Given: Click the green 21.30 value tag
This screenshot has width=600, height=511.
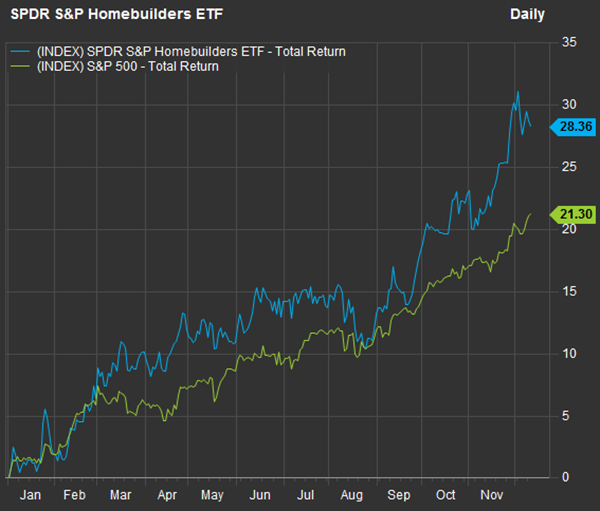Looking at the screenshot, I should (x=572, y=214).
